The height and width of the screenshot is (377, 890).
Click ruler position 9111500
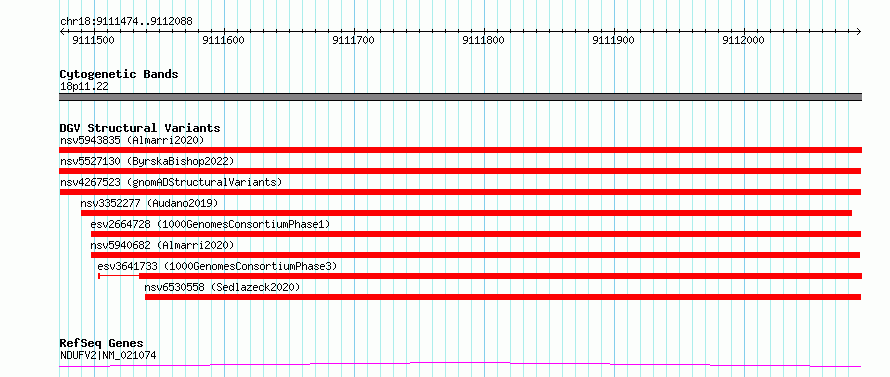(x=93, y=40)
